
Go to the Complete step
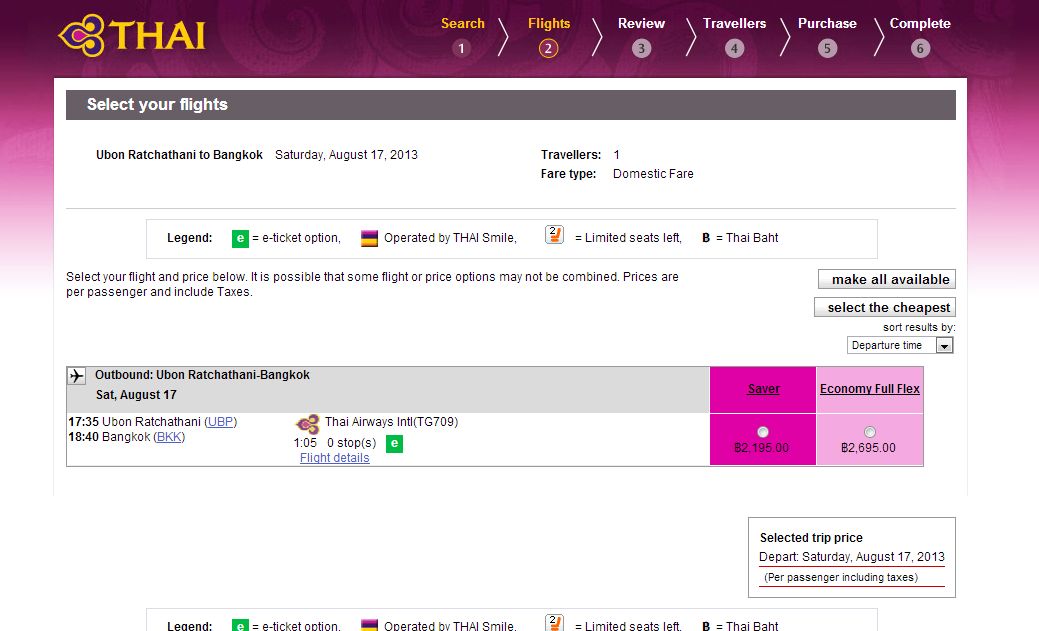(x=920, y=23)
